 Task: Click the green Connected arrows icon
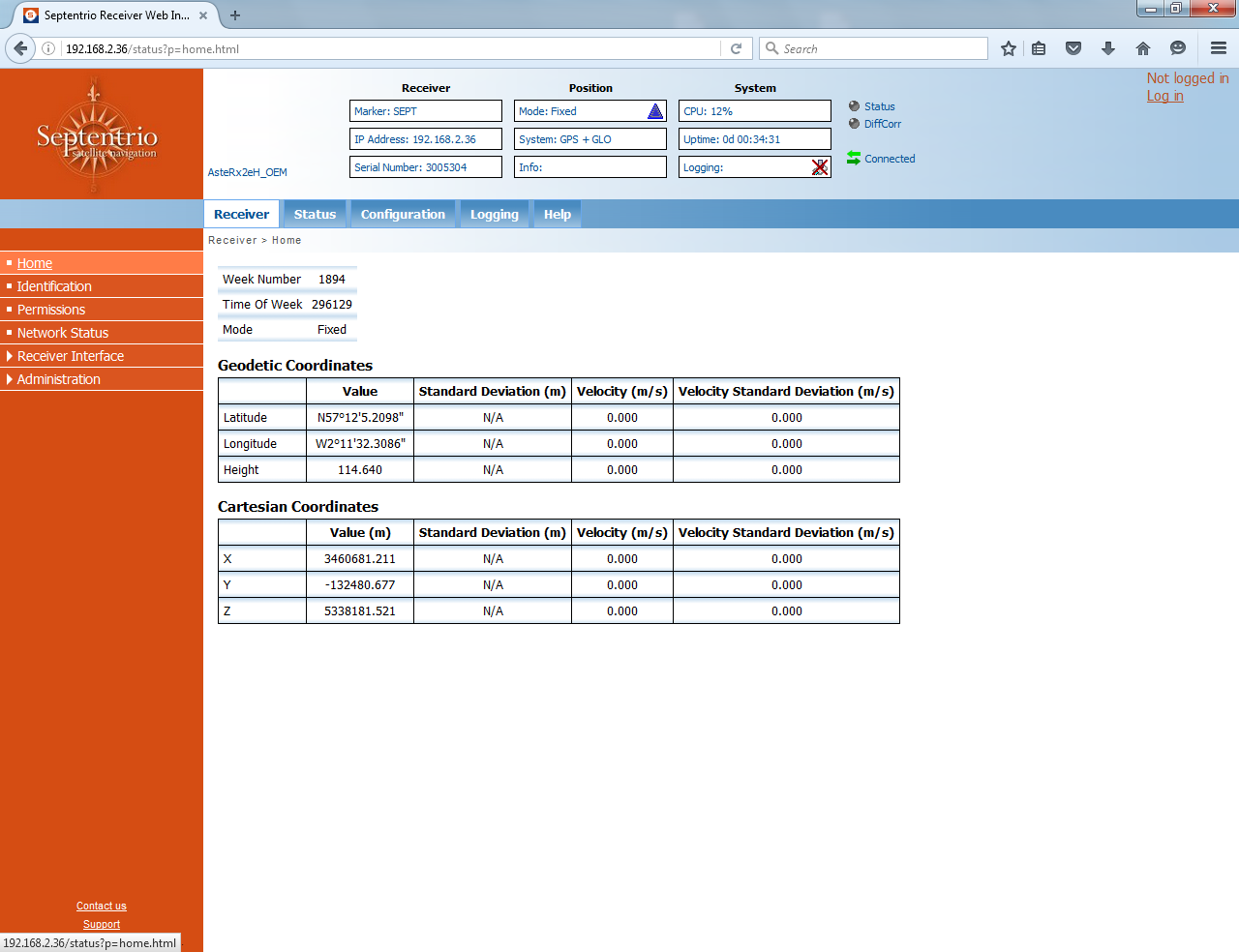tap(853, 158)
